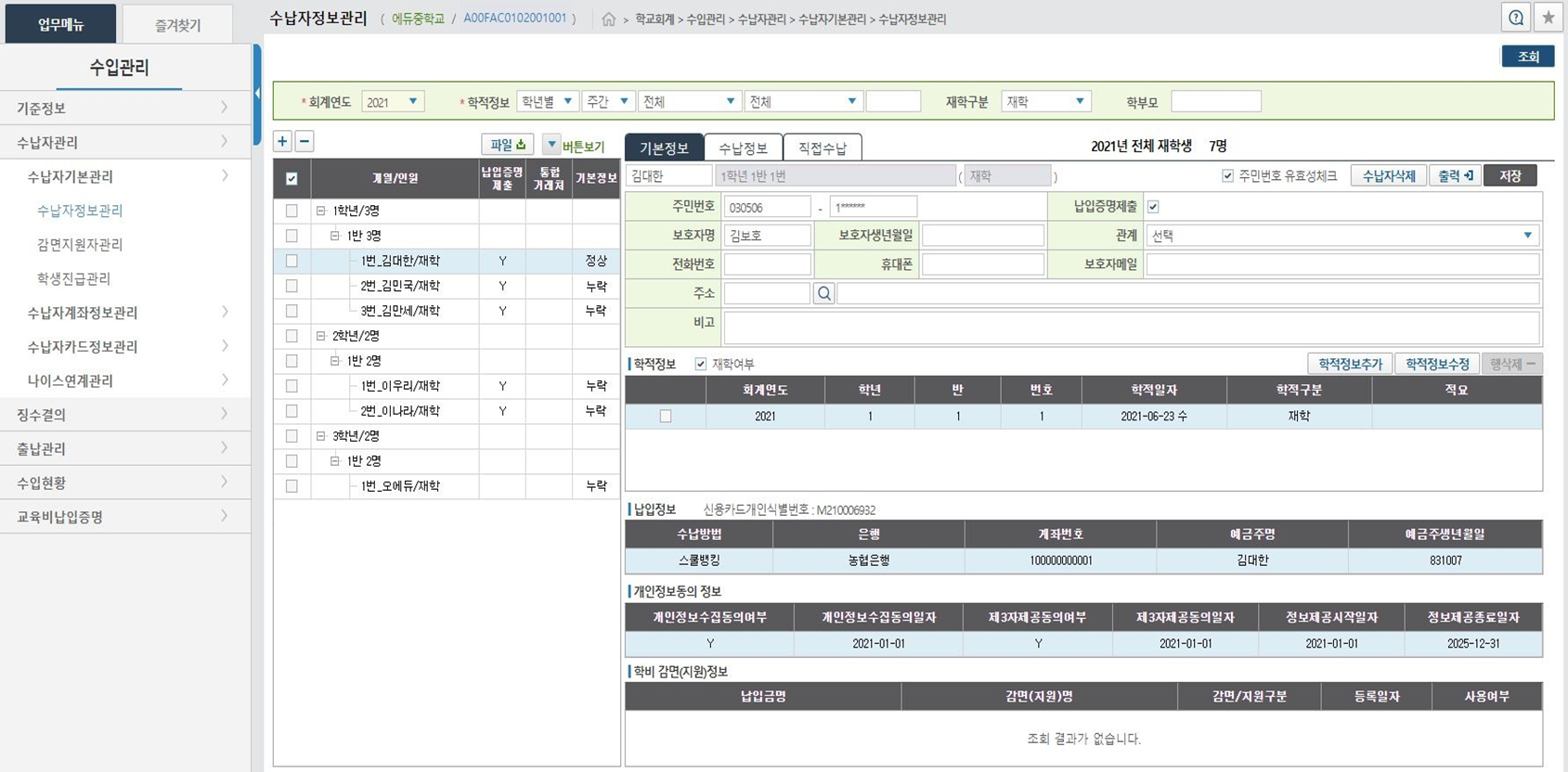1568x772 pixels.
Task: Toggle 주민번호 유효성체크 checkbox
Action: [1227, 175]
